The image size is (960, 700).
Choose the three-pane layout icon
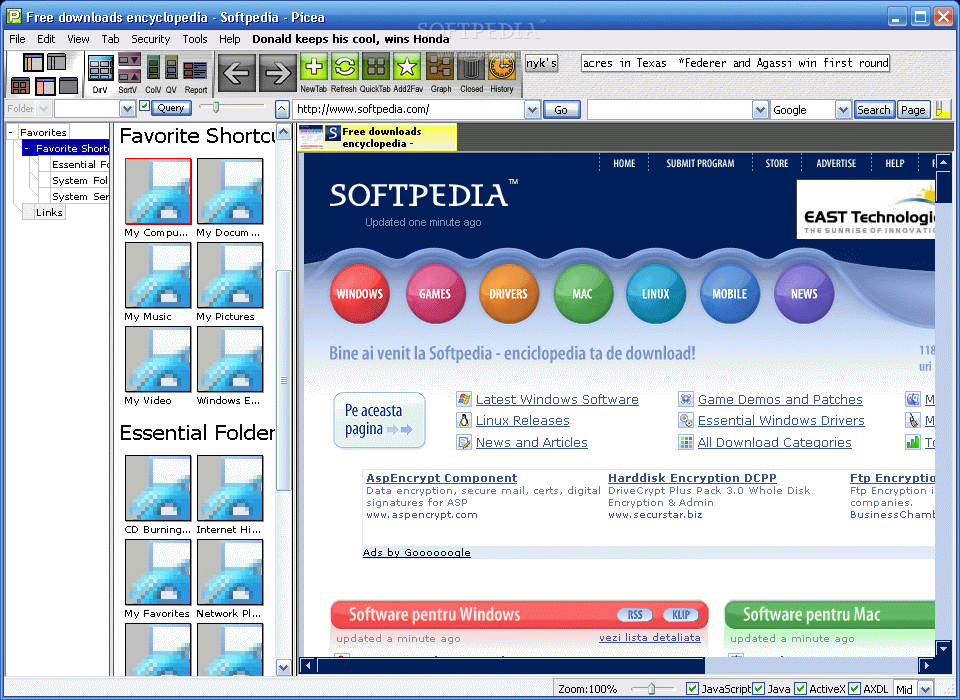click(33, 62)
